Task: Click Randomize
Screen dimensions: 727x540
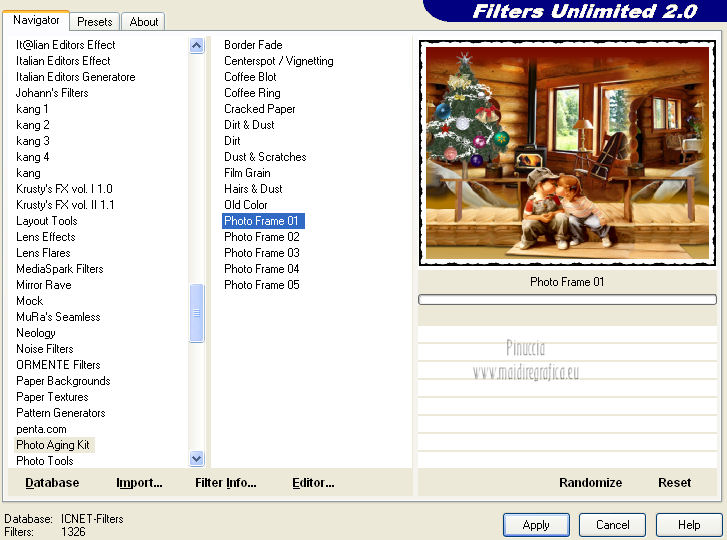Action: [590, 483]
